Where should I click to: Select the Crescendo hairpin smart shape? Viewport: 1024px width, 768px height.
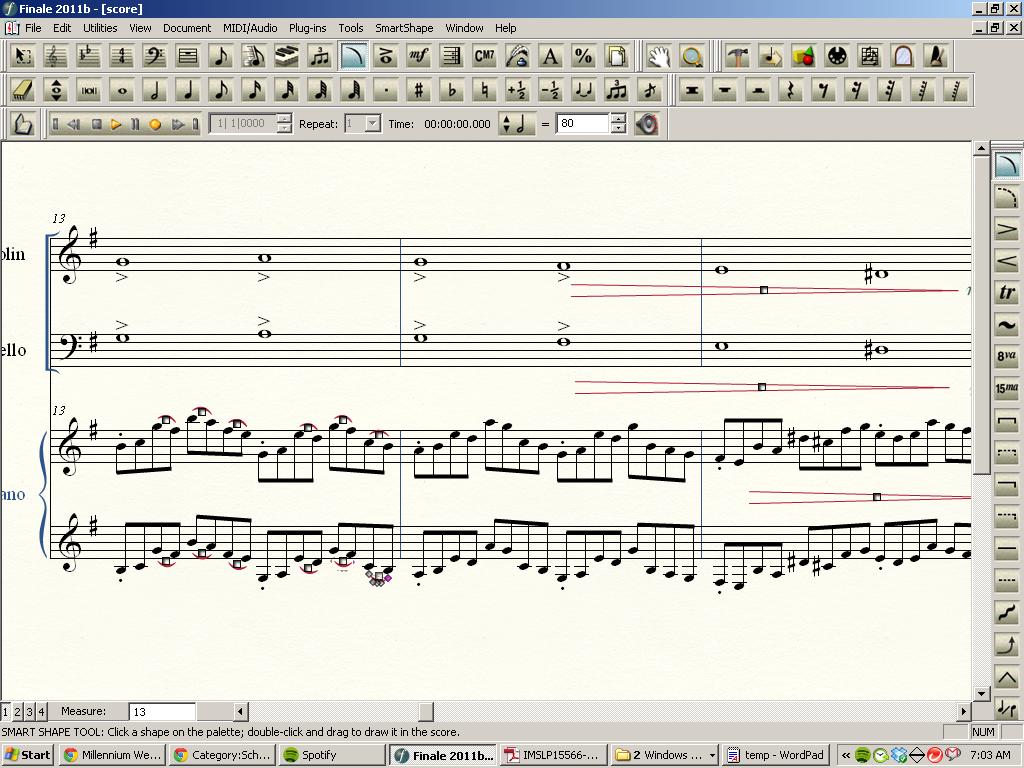pos(1006,261)
